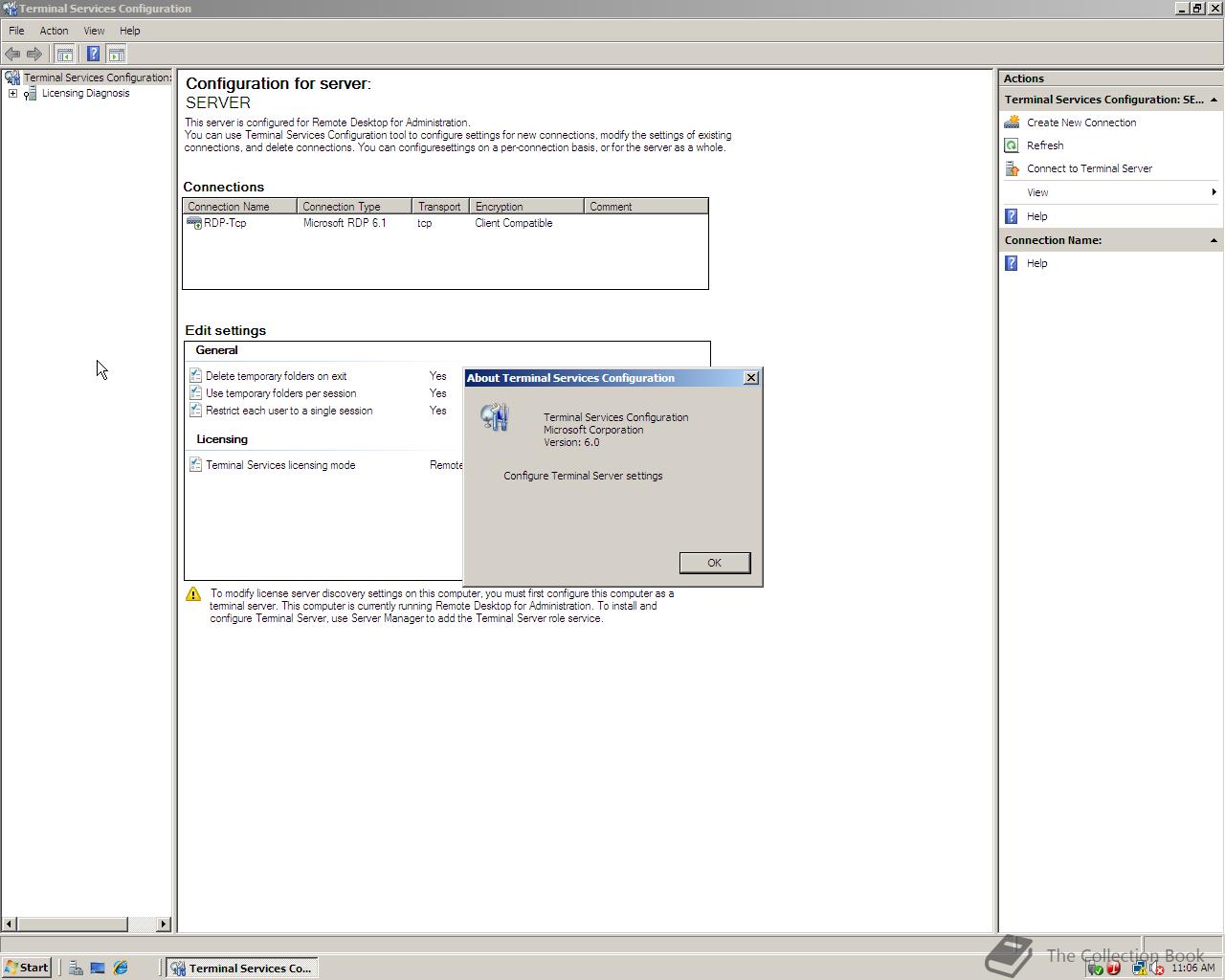The image size is (1225, 980).
Task: Click the console tree scrollbar left arrow
Action: pyautogui.click(x=10, y=924)
